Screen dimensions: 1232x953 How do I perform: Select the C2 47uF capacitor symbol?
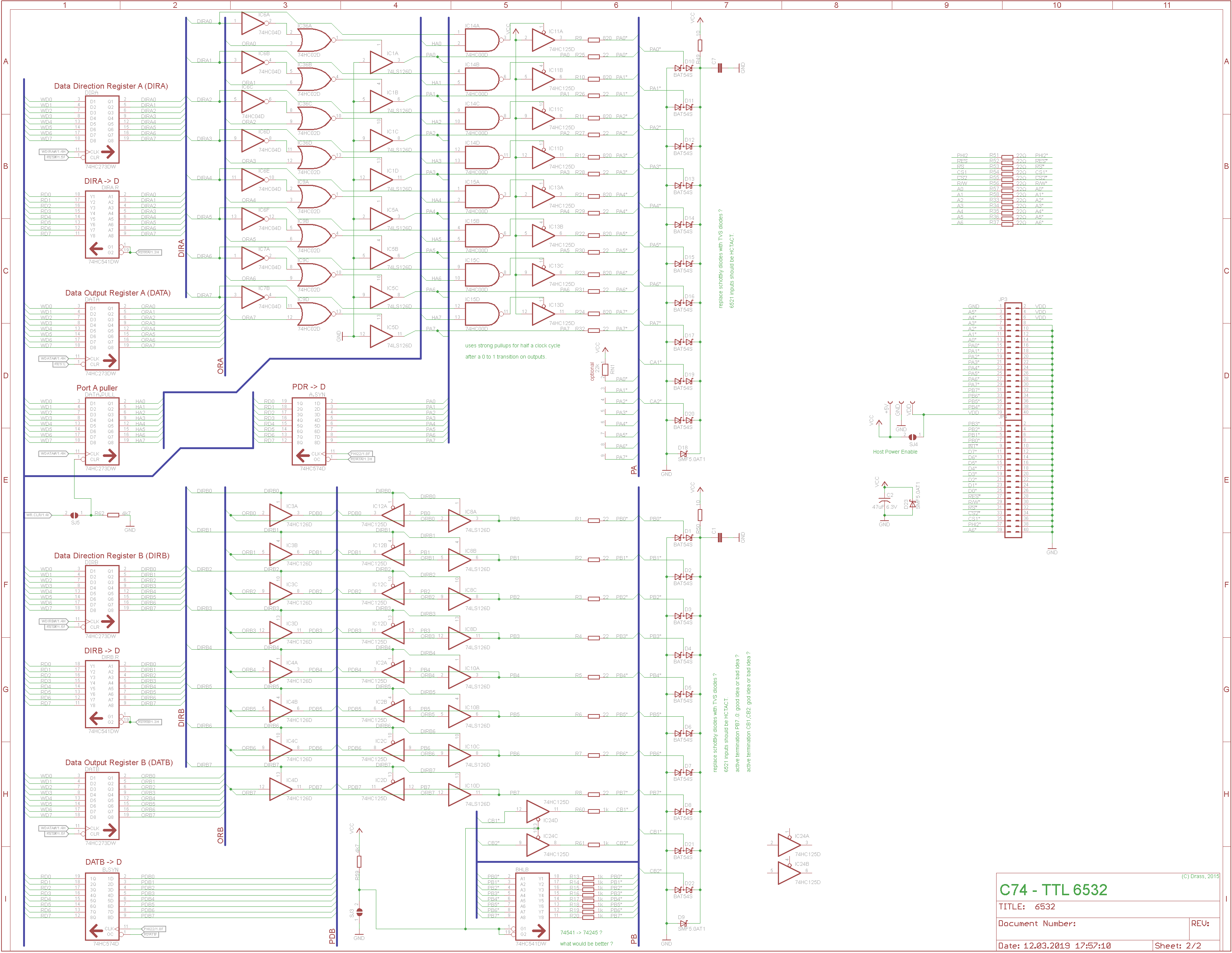pos(884,501)
